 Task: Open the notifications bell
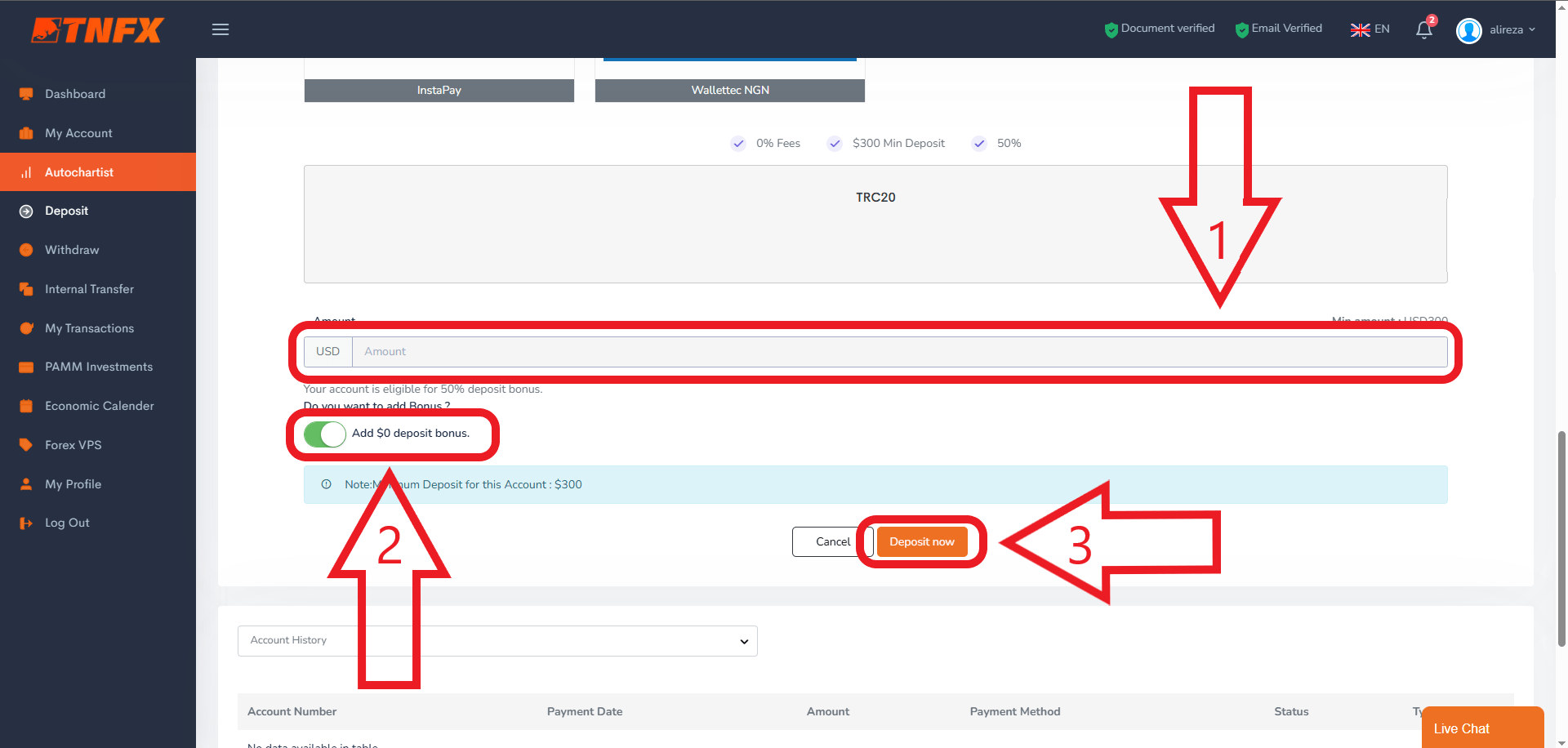tap(1424, 30)
